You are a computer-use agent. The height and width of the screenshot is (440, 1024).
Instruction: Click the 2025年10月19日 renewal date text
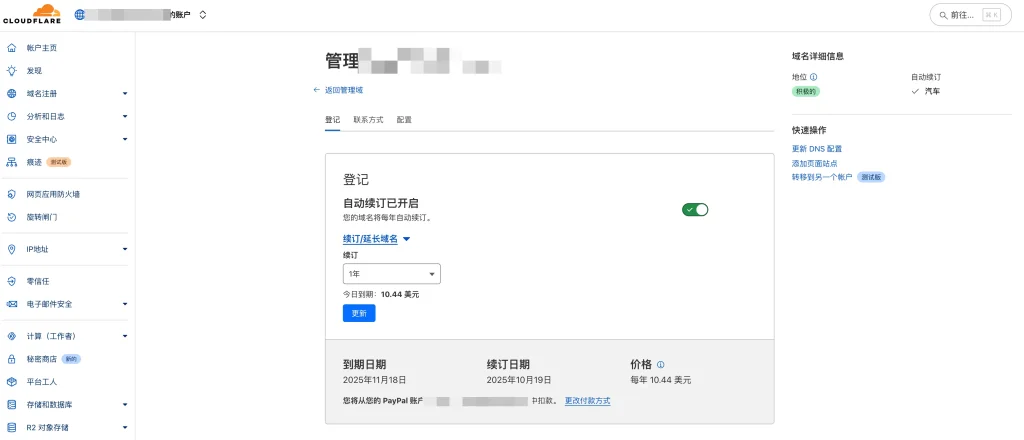[519, 380]
